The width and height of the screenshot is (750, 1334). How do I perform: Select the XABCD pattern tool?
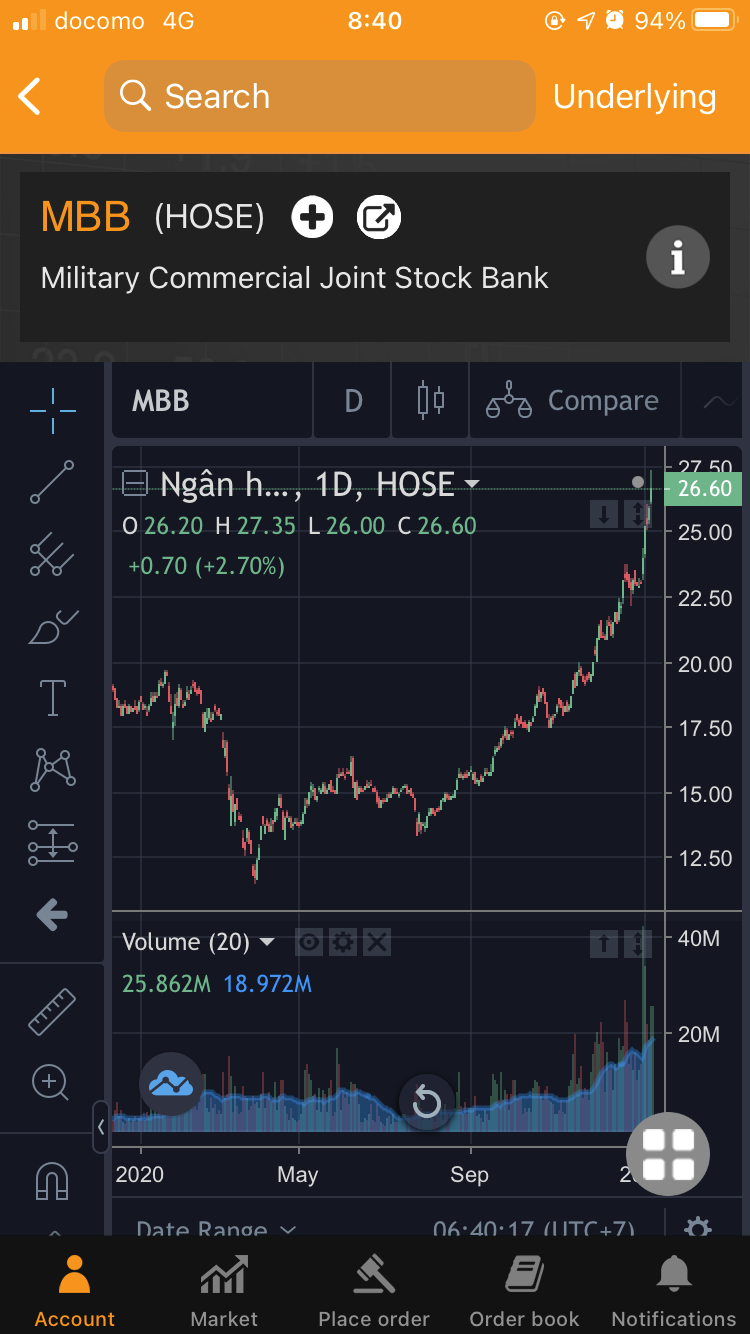pyautogui.click(x=52, y=769)
